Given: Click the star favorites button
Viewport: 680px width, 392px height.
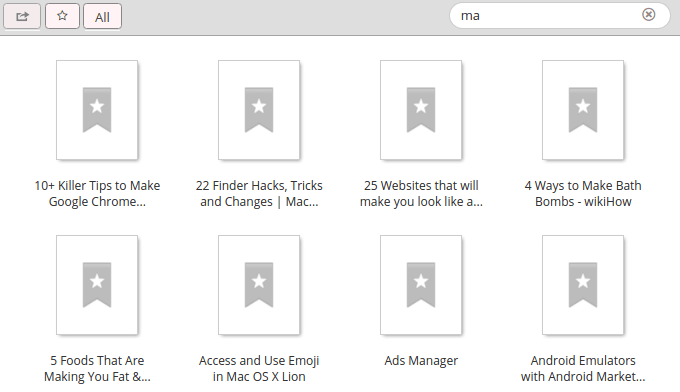Looking at the screenshot, I should coord(62,16).
